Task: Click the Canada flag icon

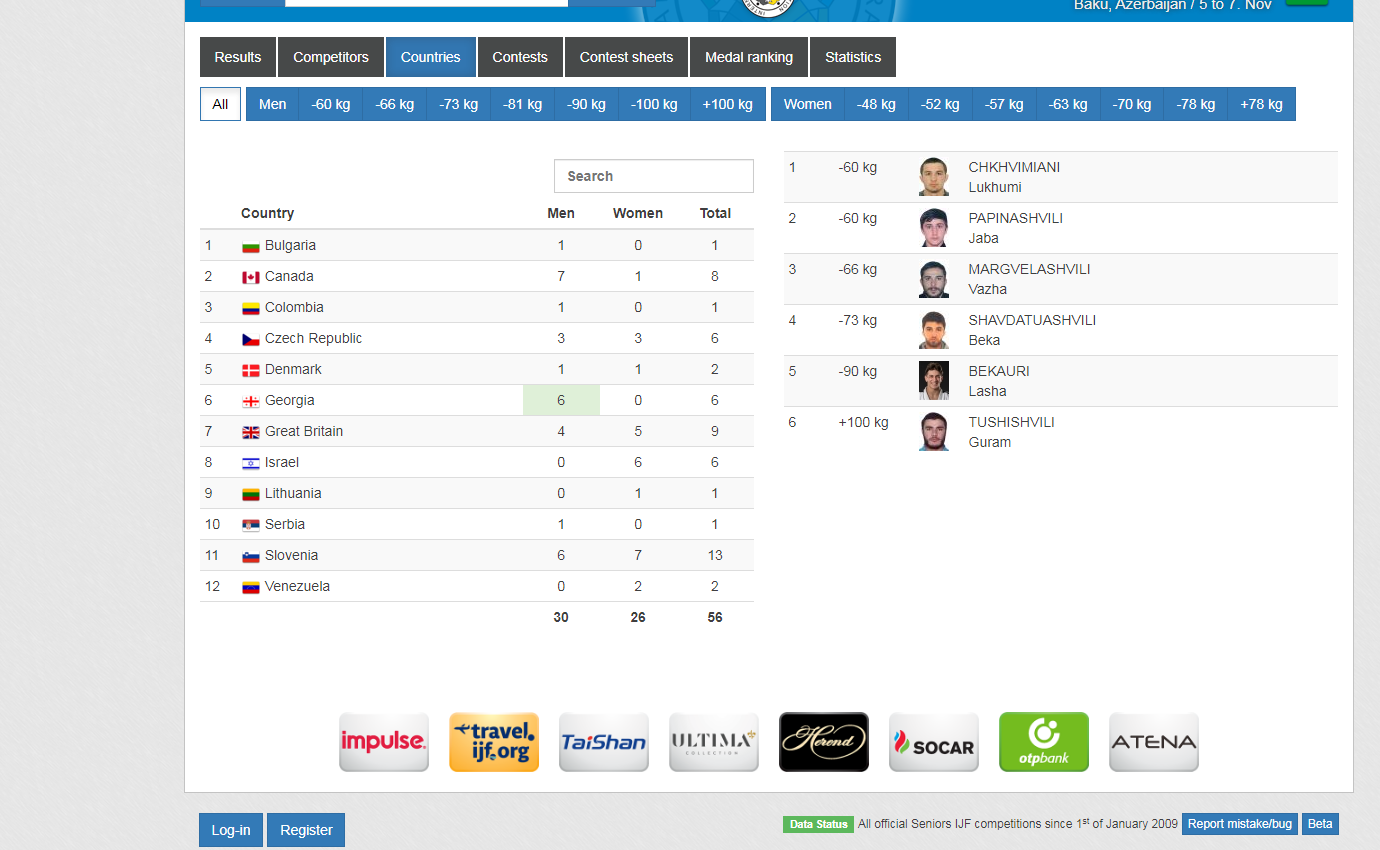Action: click(x=251, y=277)
